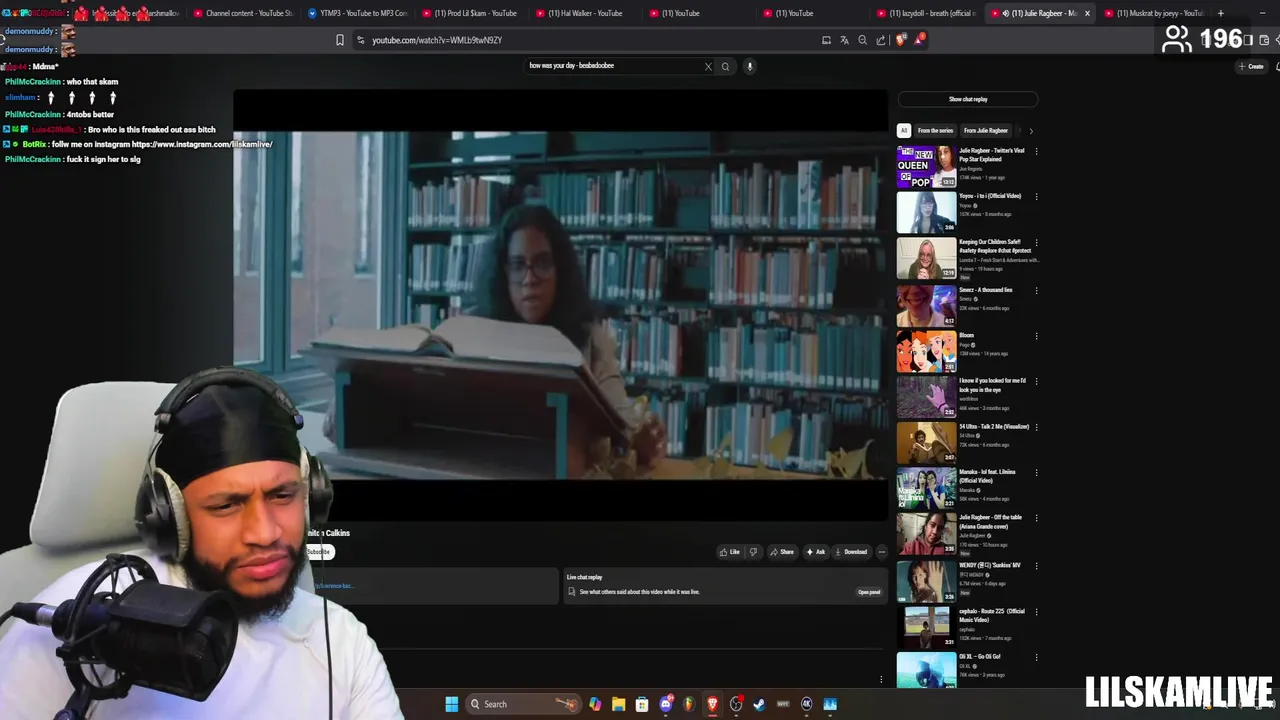Click the Download button under video
The width and height of the screenshot is (1280, 720).
click(x=851, y=552)
